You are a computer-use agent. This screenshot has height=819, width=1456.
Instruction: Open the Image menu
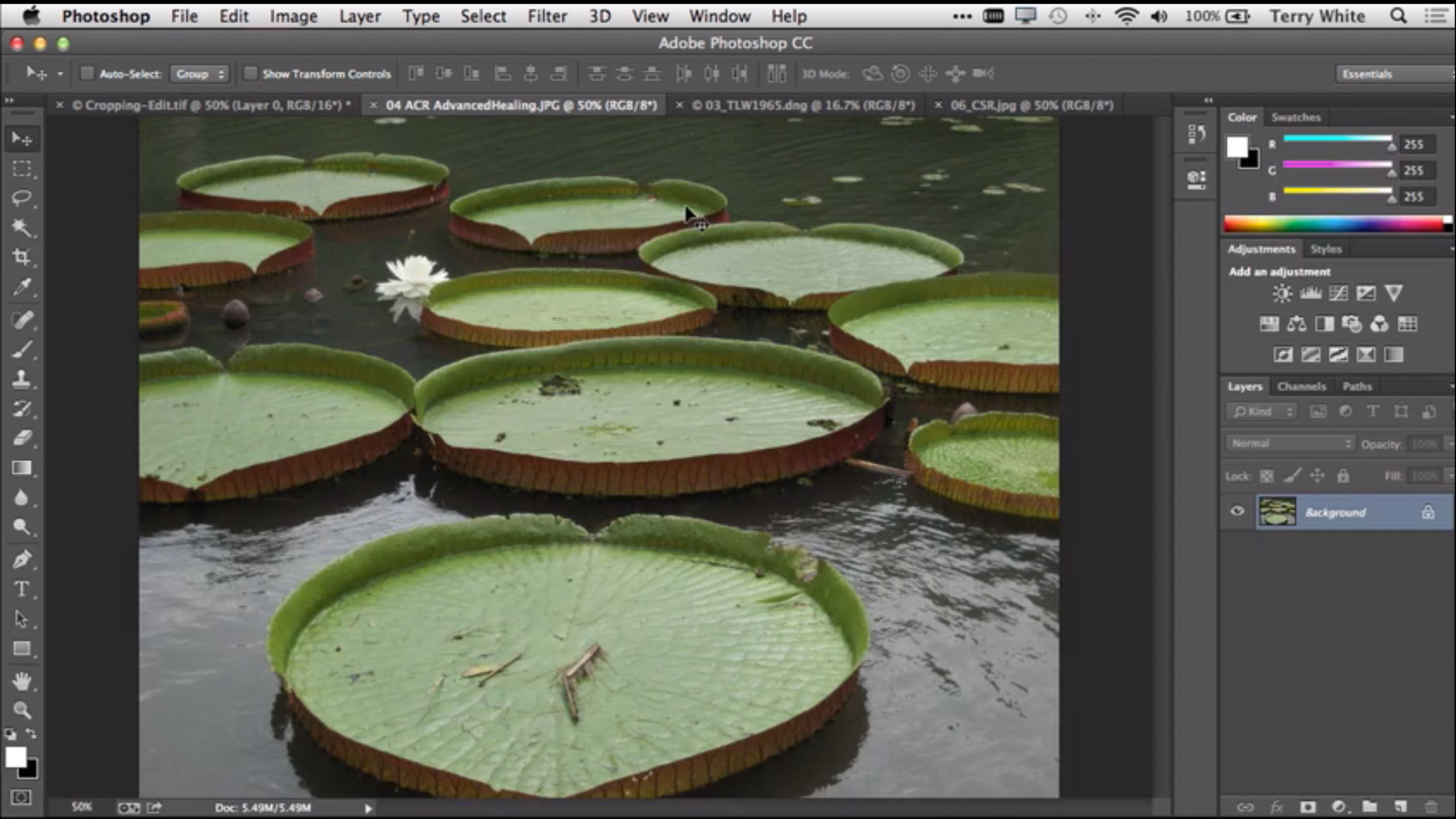(293, 16)
